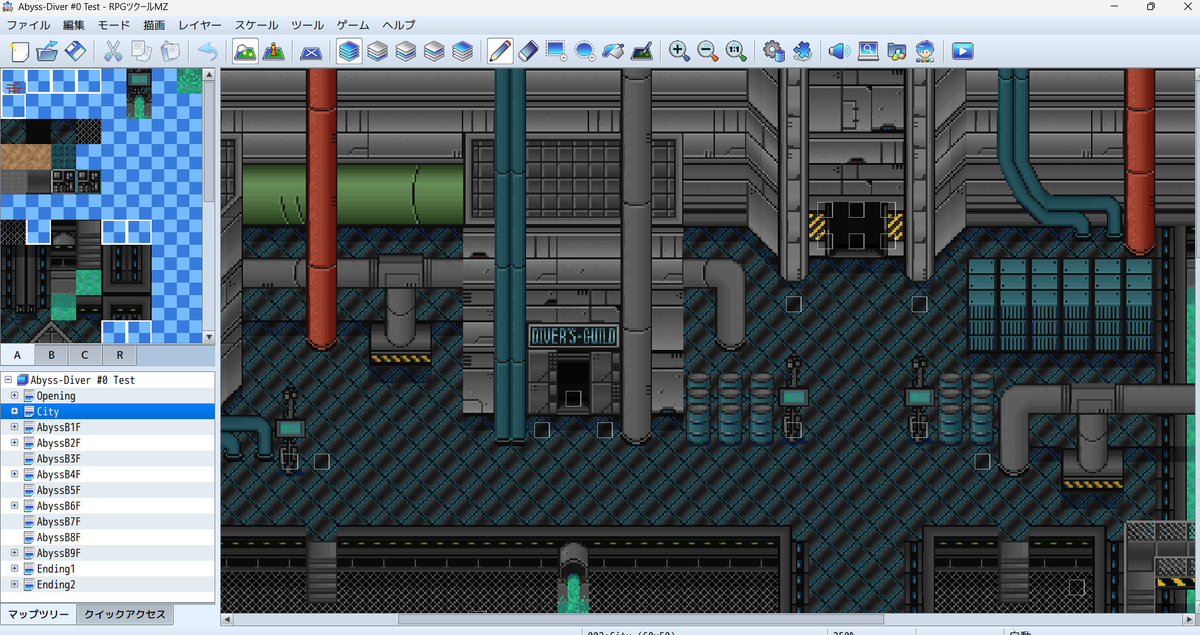Switch to the マップツリー tab
The image size is (1200, 635).
click(x=39, y=614)
